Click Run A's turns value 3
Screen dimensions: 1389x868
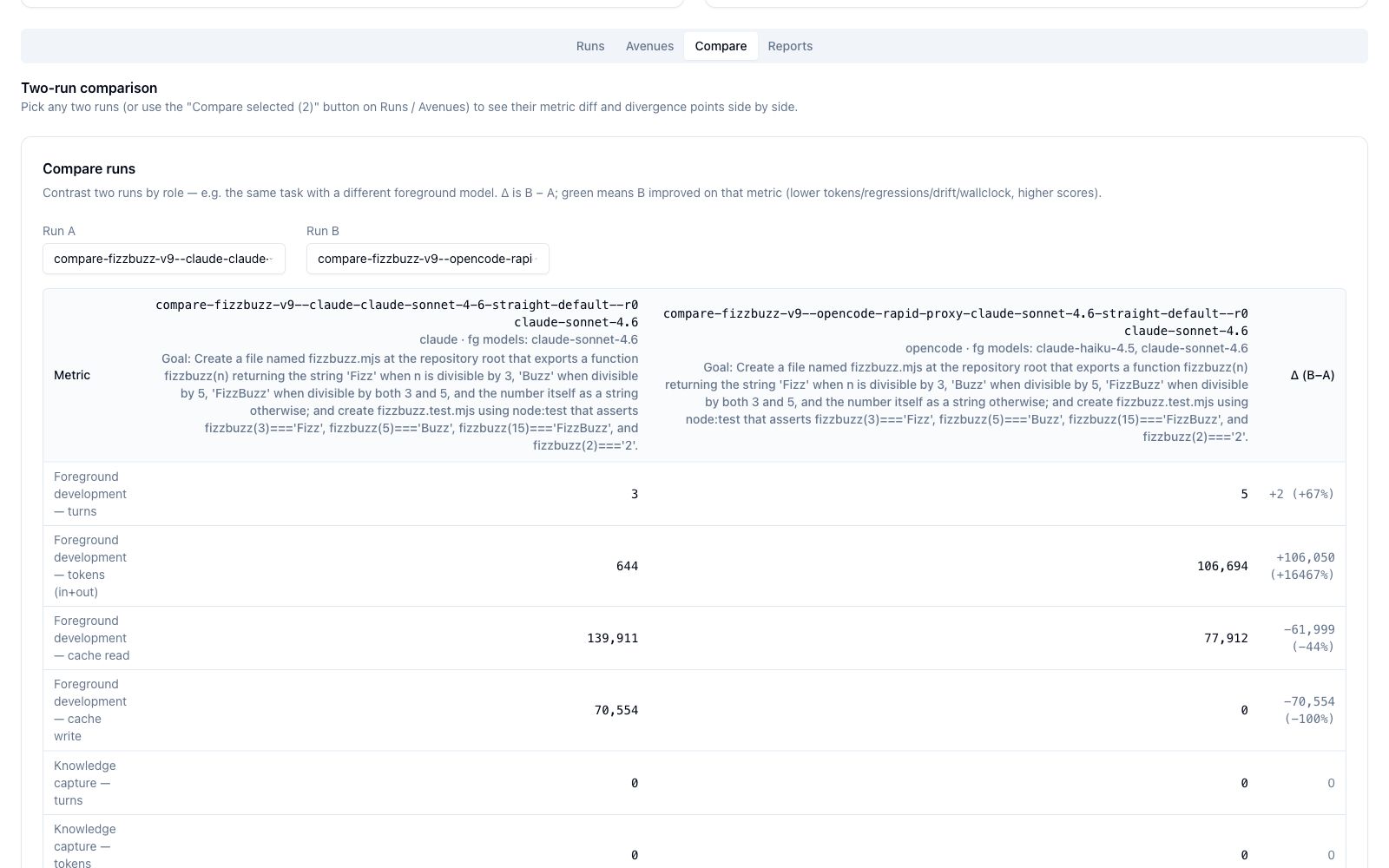635,494
